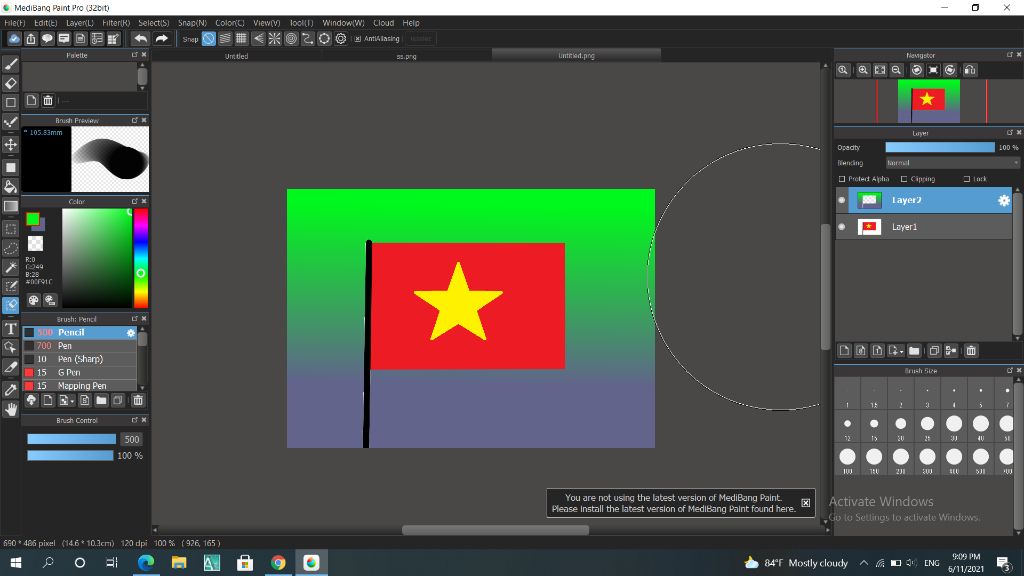Adjust the layer Opacity slider
This screenshot has width=1024, height=576.
click(940, 148)
